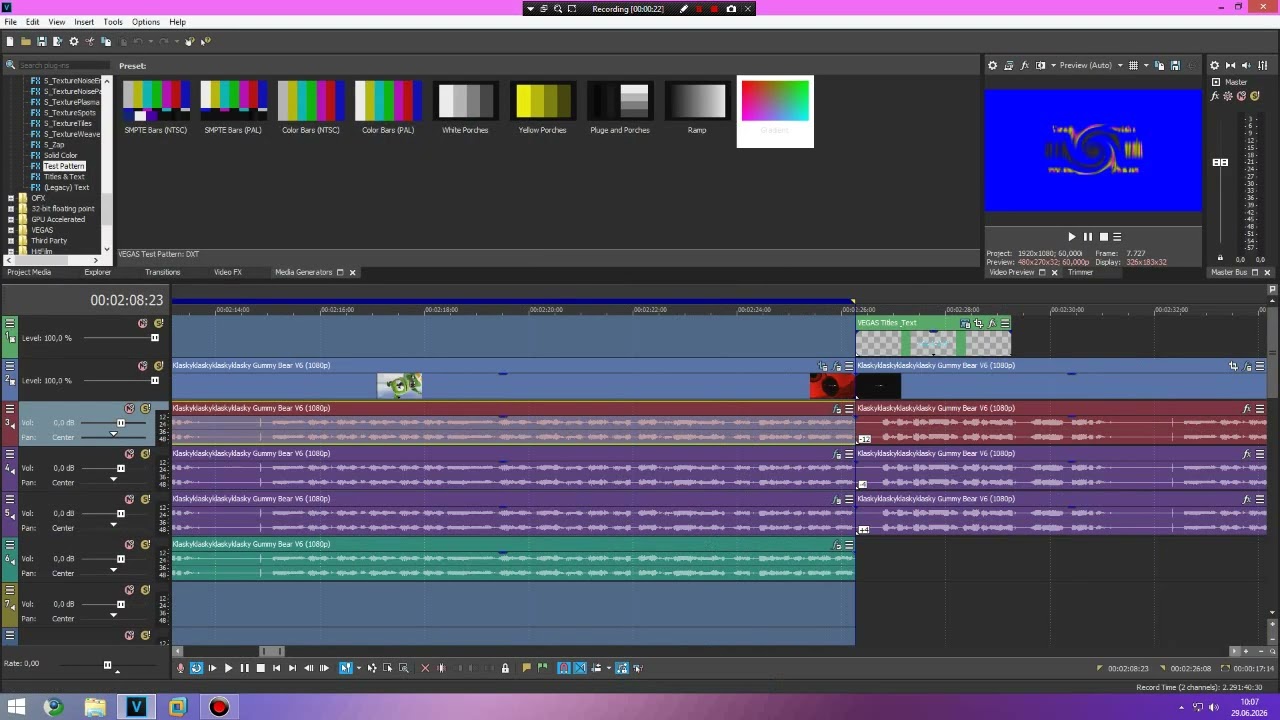1280x720 pixels.
Task: Select the Zoom Edit tool
Action: point(404,668)
